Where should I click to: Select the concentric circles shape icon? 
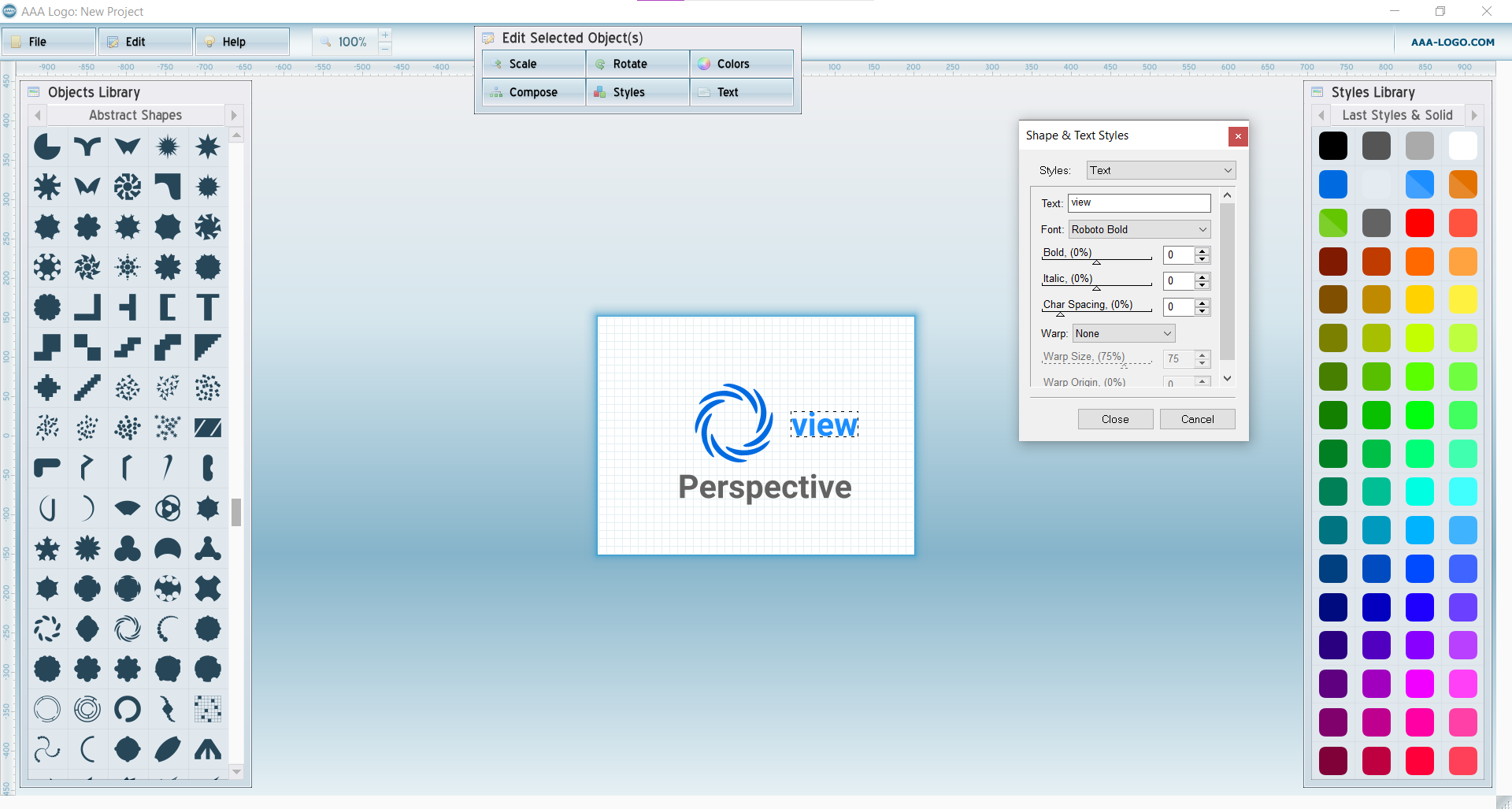[87, 709]
